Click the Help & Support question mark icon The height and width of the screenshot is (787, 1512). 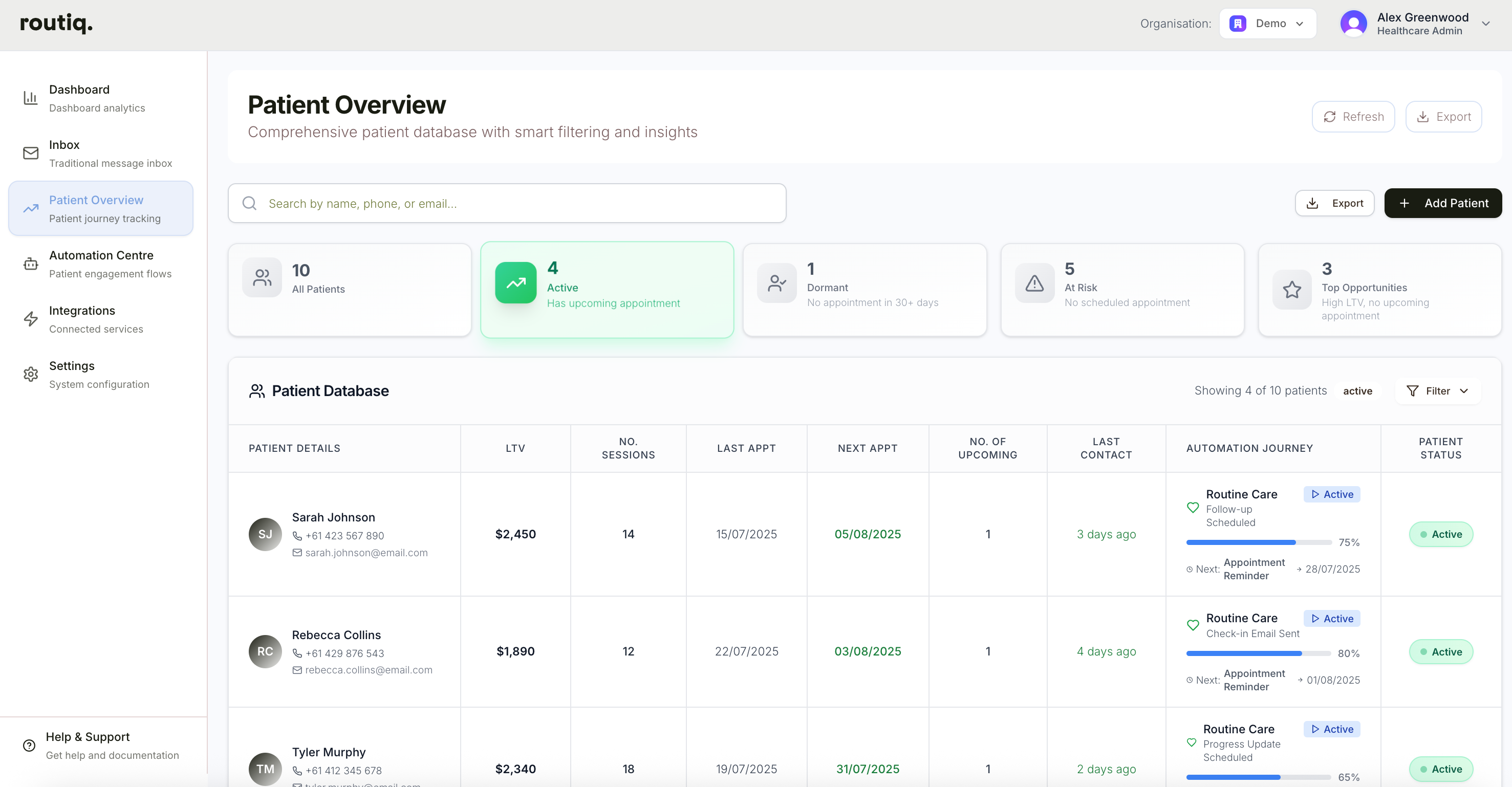(x=29, y=746)
